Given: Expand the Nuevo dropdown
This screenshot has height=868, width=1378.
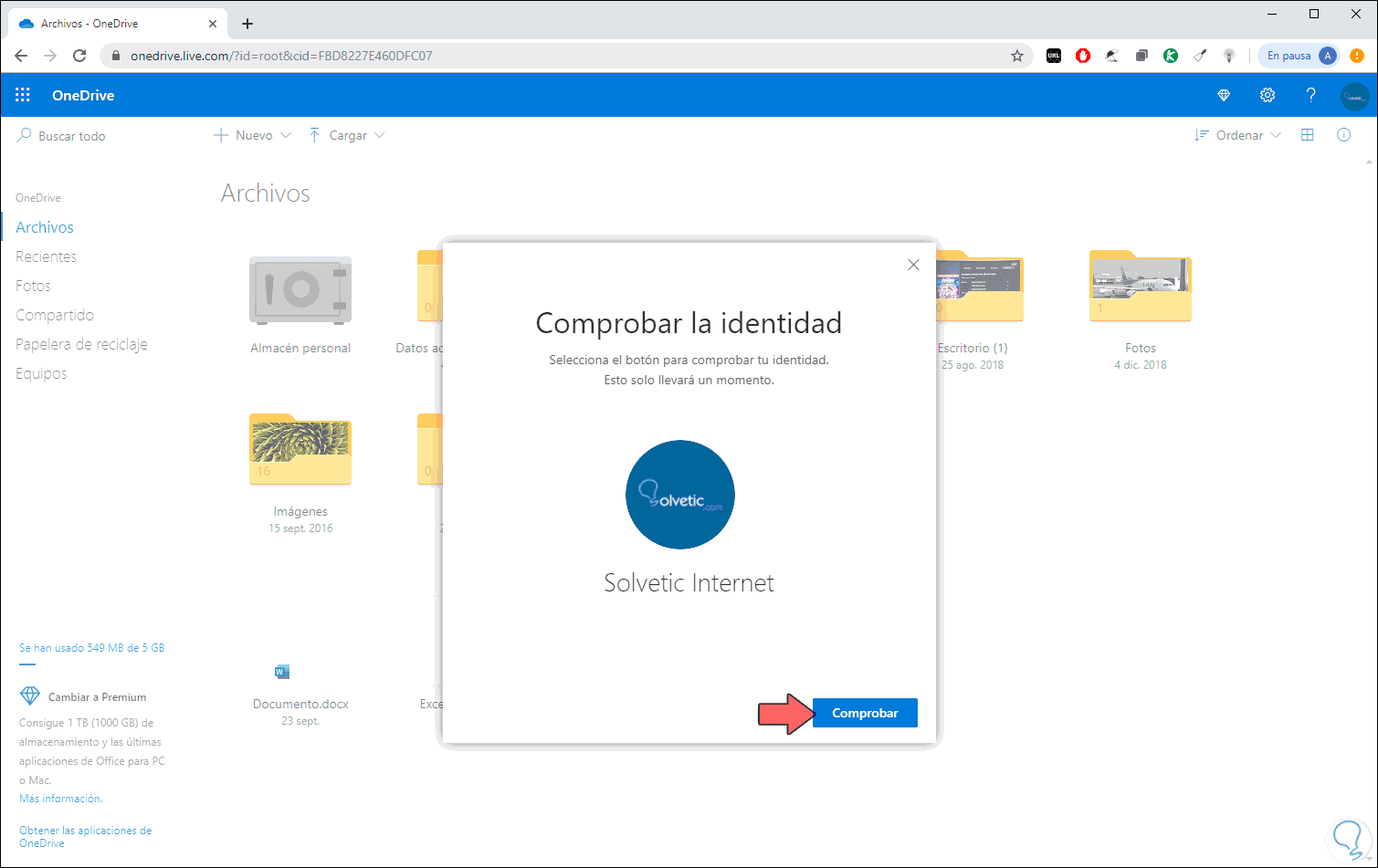Looking at the screenshot, I should point(252,135).
